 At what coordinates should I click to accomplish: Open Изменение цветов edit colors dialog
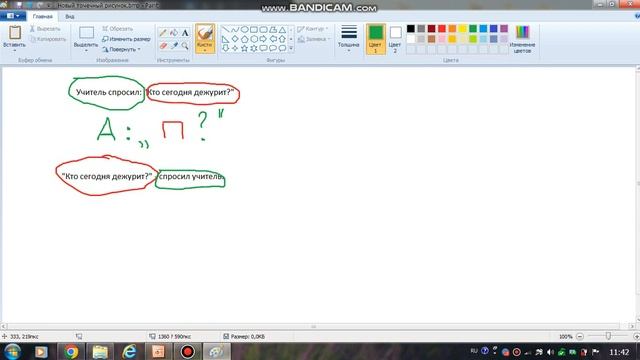pos(522,39)
